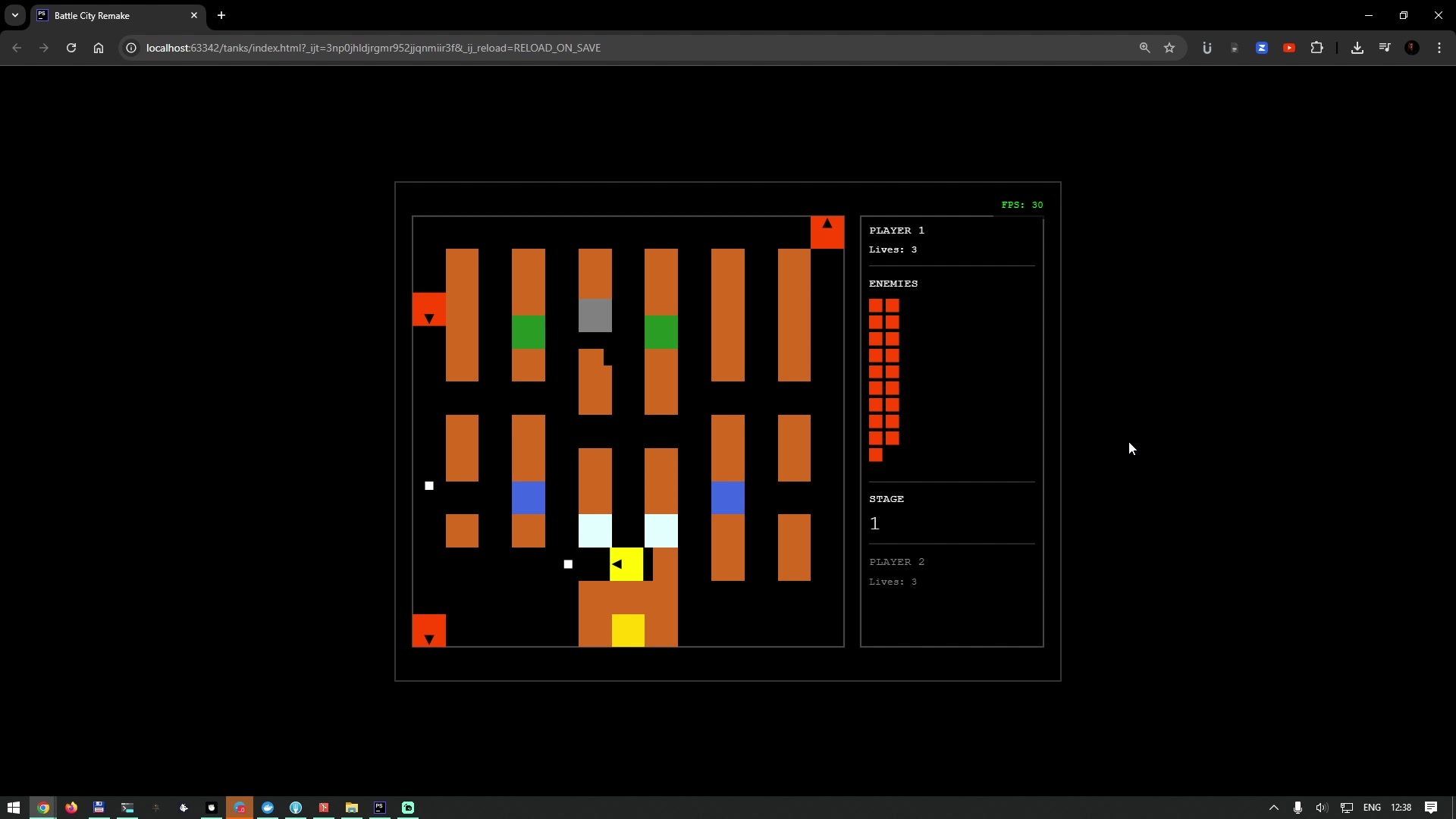Open a new browser tab

(x=221, y=15)
